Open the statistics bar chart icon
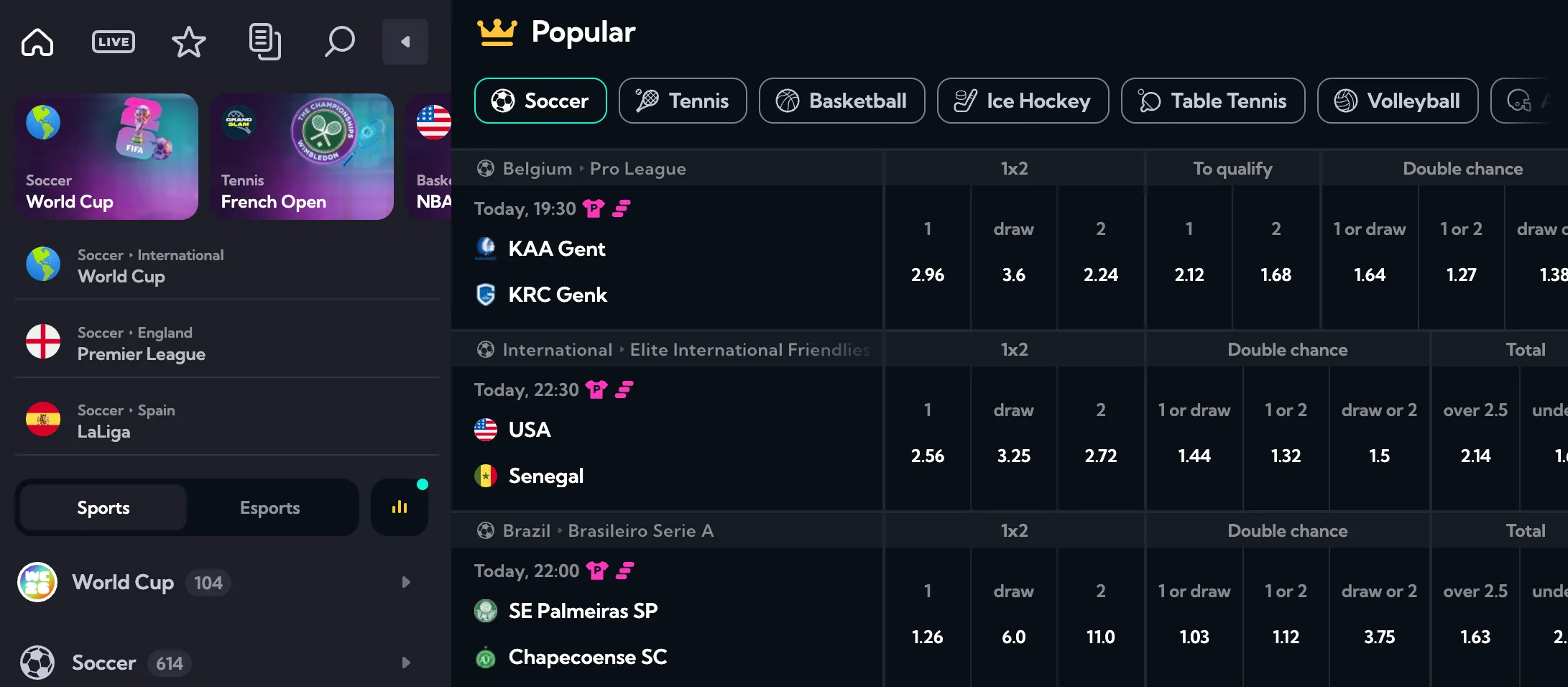The height and width of the screenshot is (687, 1568). [400, 507]
